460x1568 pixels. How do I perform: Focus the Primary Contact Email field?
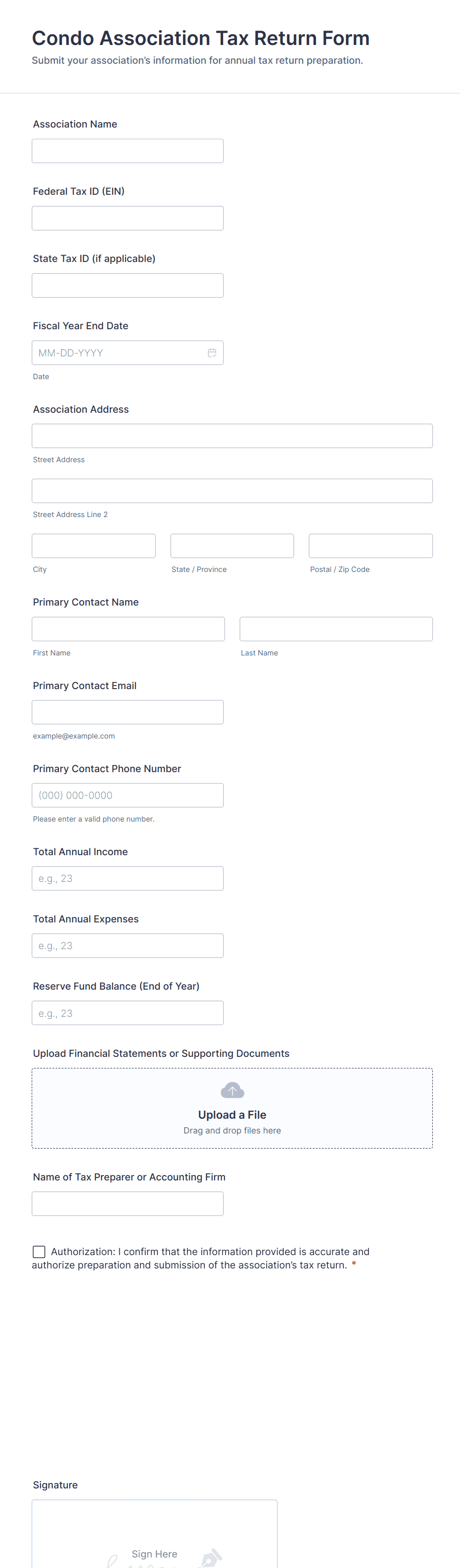pos(127,712)
